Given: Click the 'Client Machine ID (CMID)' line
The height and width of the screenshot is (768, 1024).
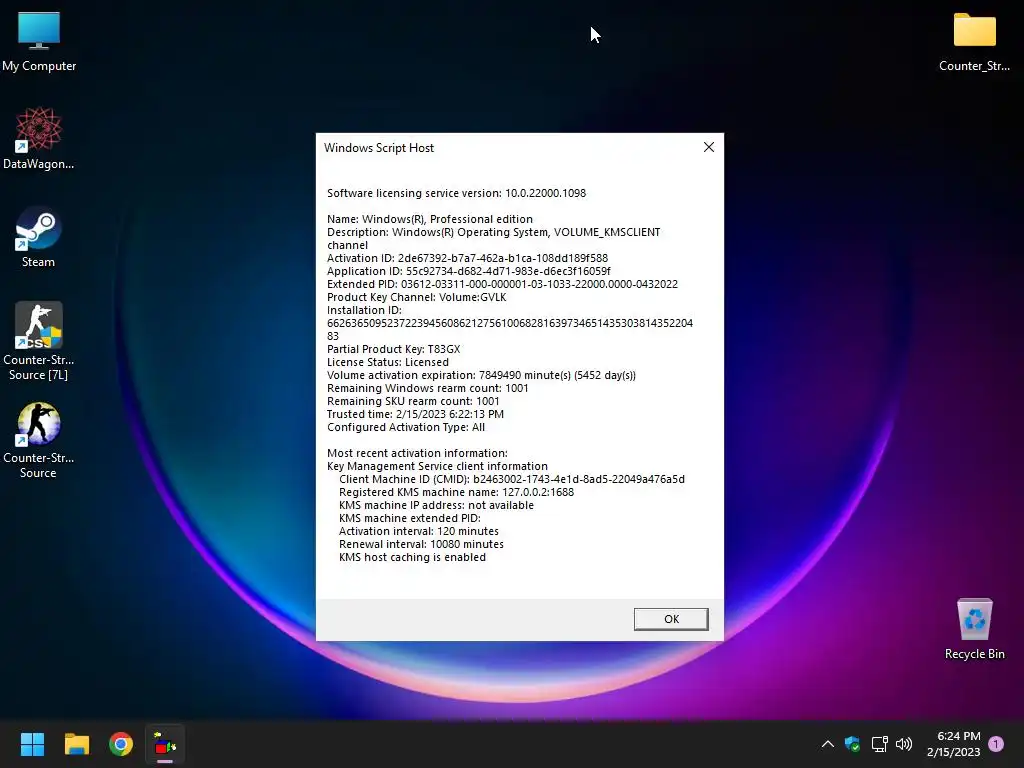Looking at the screenshot, I should point(512,479).
